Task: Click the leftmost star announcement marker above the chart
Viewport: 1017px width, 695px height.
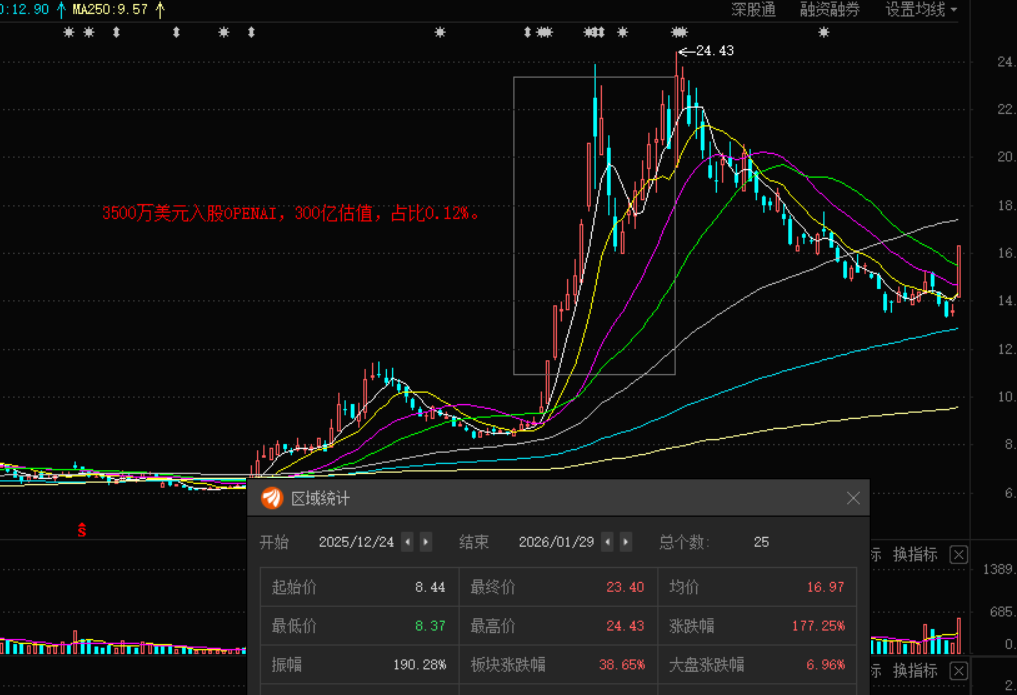Action: tap(68, 32)
